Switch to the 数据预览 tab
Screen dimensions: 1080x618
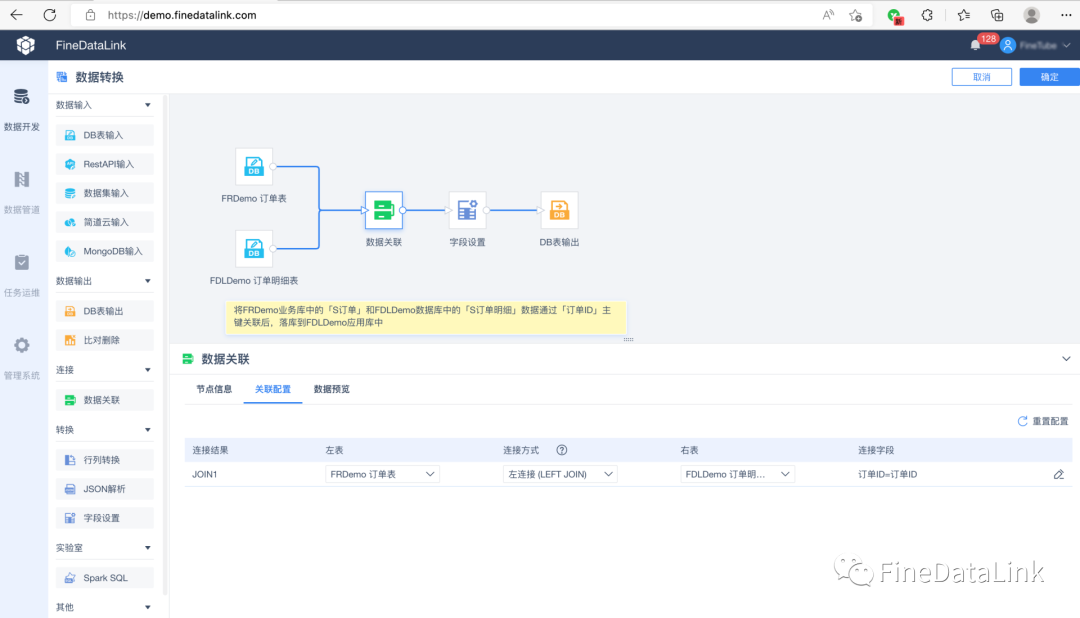[332, 389]
